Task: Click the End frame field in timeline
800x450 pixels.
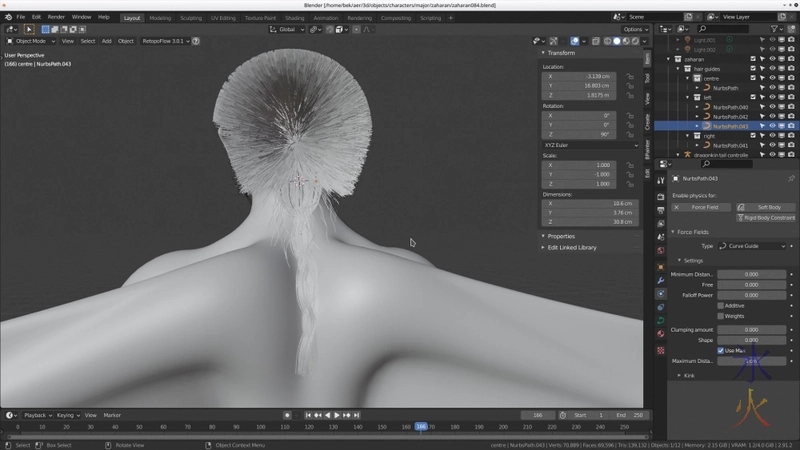Action: coord(630,414)
